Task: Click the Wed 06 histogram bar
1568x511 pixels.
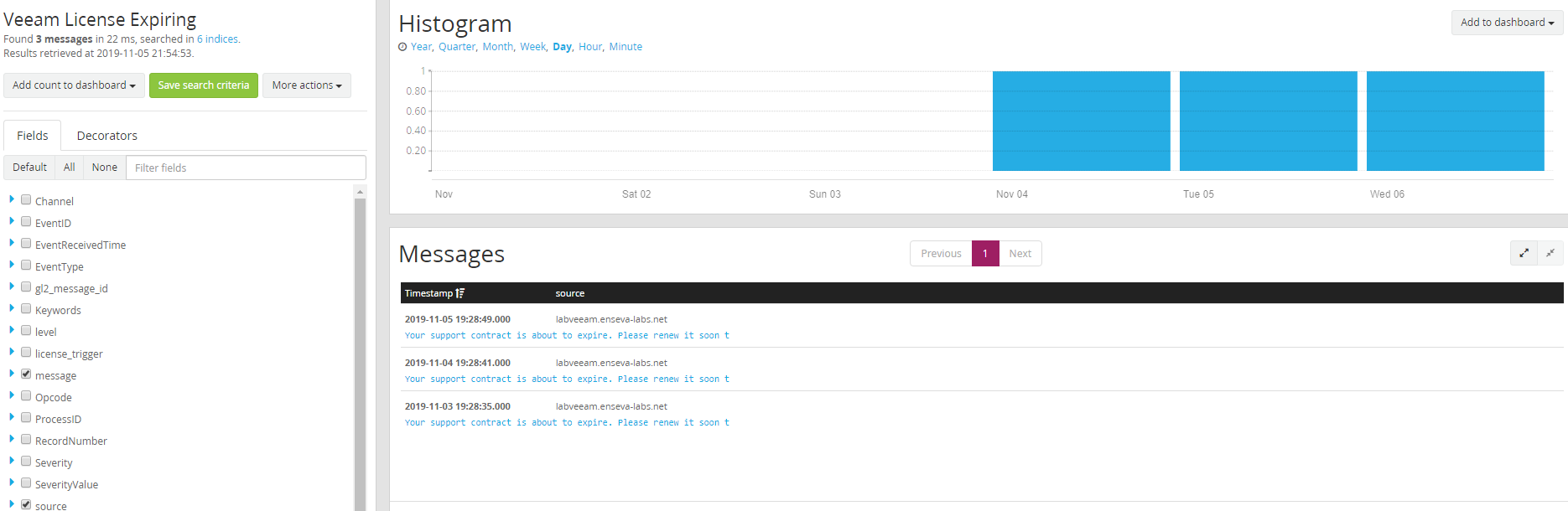Action: pyautogui.click(x=1455, y=121)
